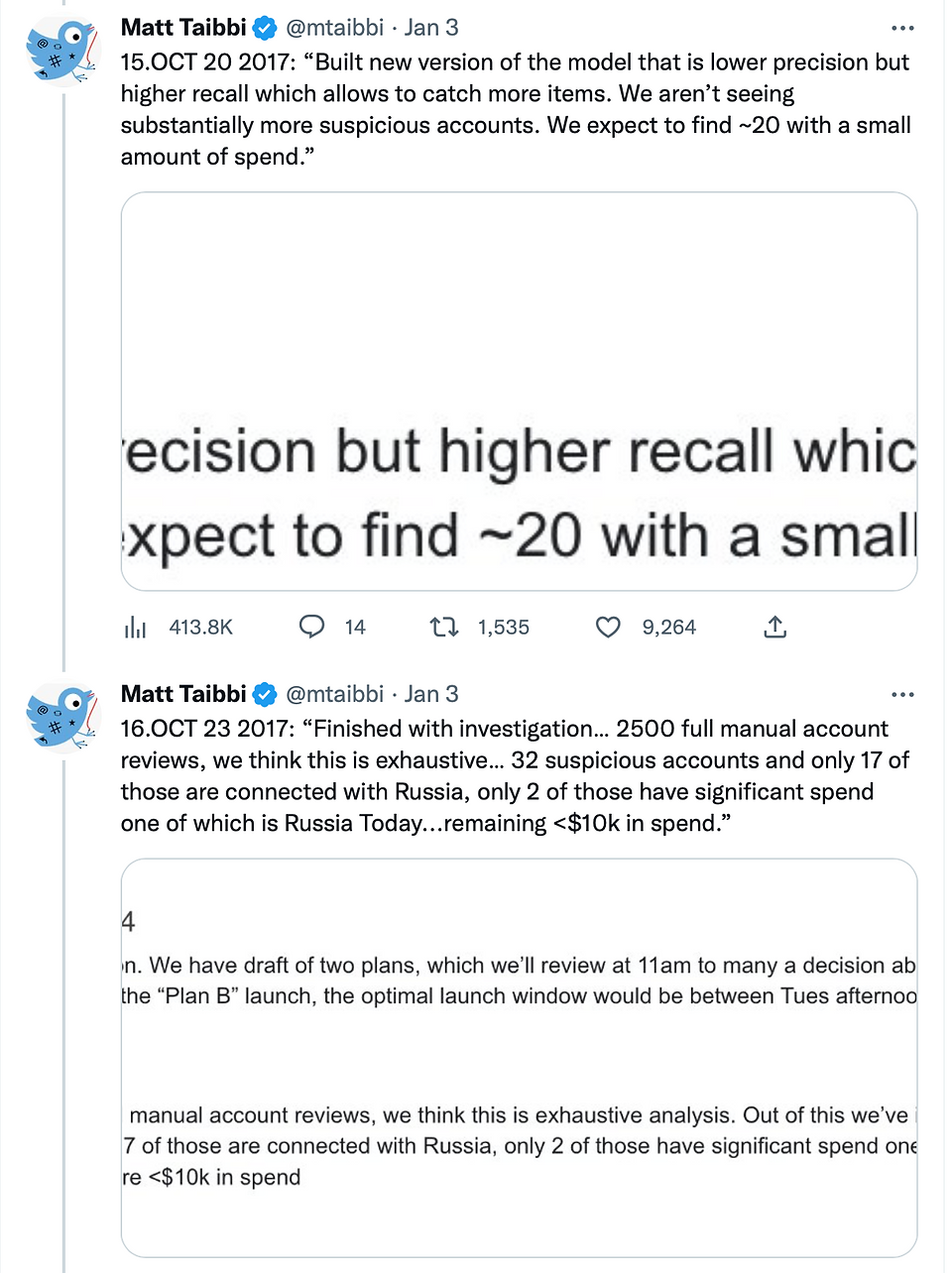The width and height of the screenshot is (952, 1273).
Task: Click verified badge on second Matt Taibbi
Action: coord(265,695)
